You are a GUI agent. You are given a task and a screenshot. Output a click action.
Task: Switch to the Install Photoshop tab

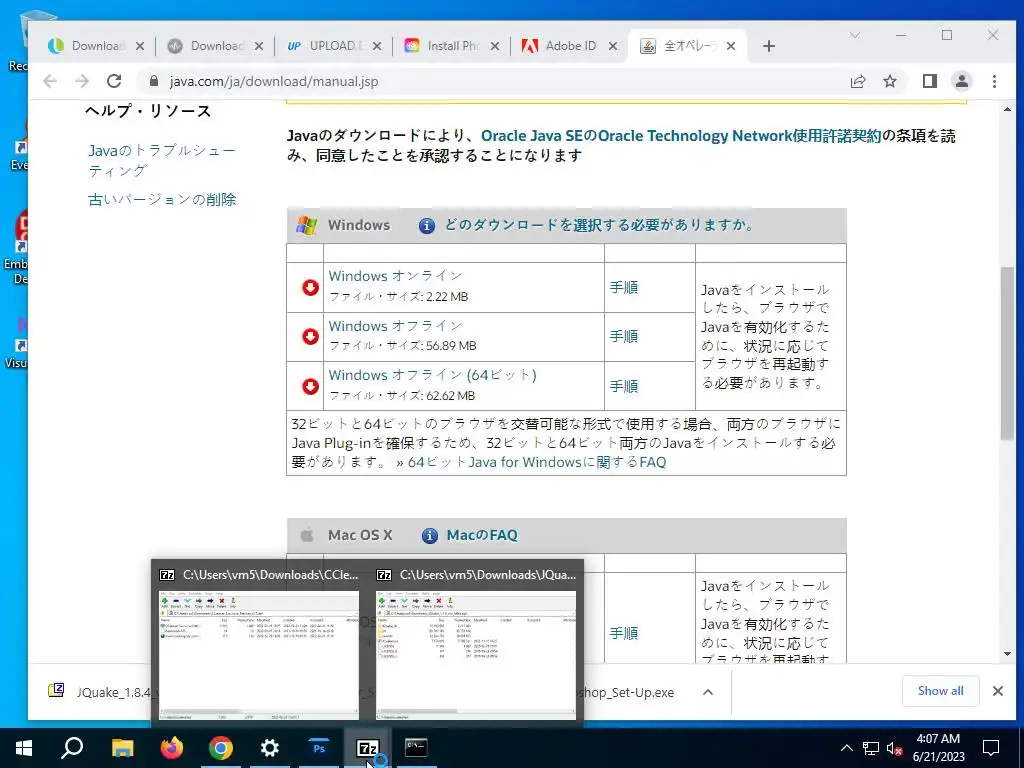tap(452, 46)
